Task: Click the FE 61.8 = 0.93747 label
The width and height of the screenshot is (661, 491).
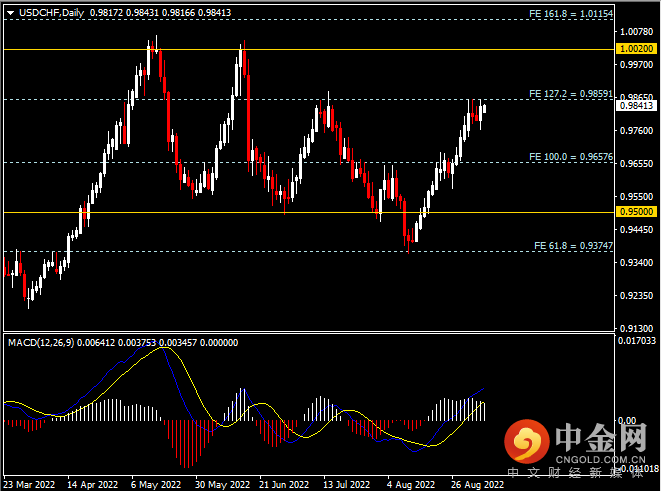Action: [573, 246]
